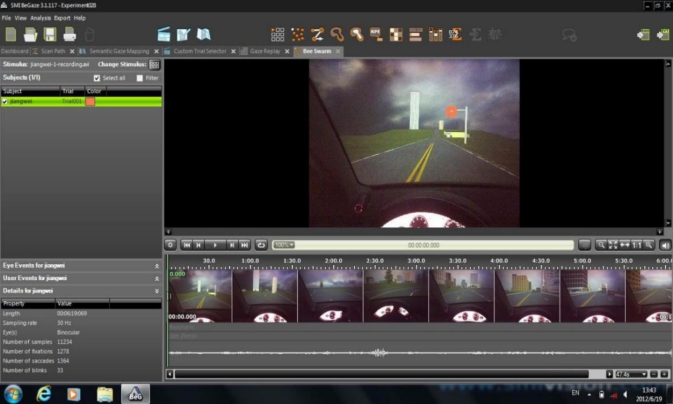Open the 100% playback speed dropdown
This screenshot has height=404, width=673.
point(284,245)
